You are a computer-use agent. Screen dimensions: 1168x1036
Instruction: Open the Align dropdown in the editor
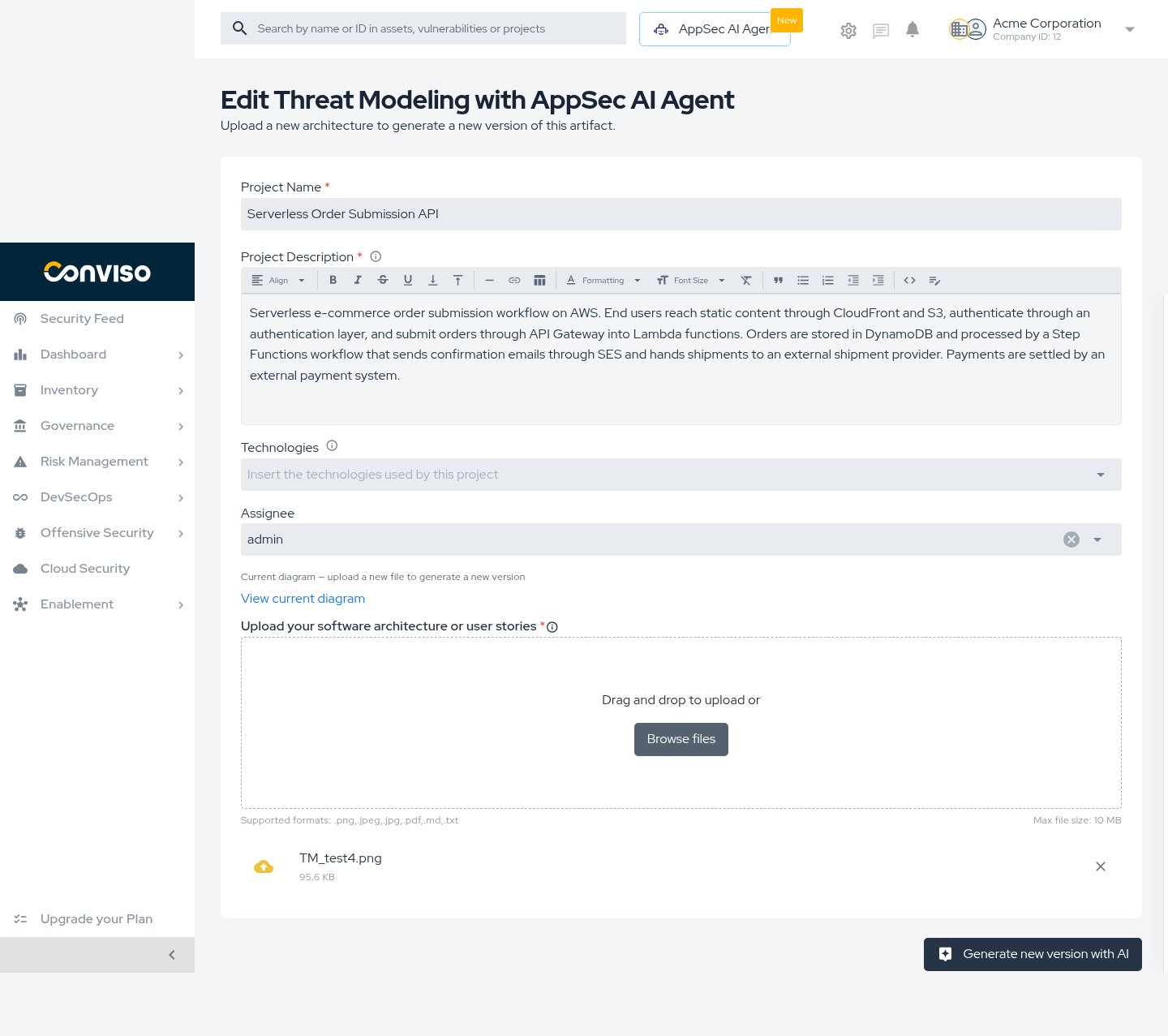click(x=278, y=281)
